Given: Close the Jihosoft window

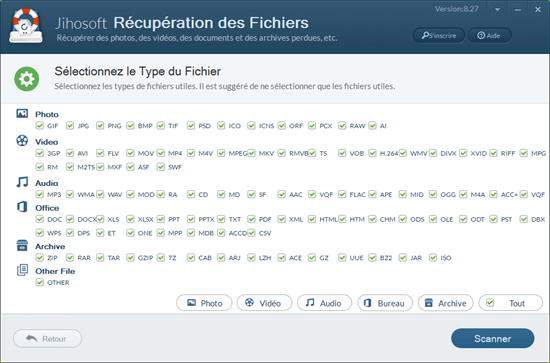Looking at the screenshot, I should coord(538,10).
